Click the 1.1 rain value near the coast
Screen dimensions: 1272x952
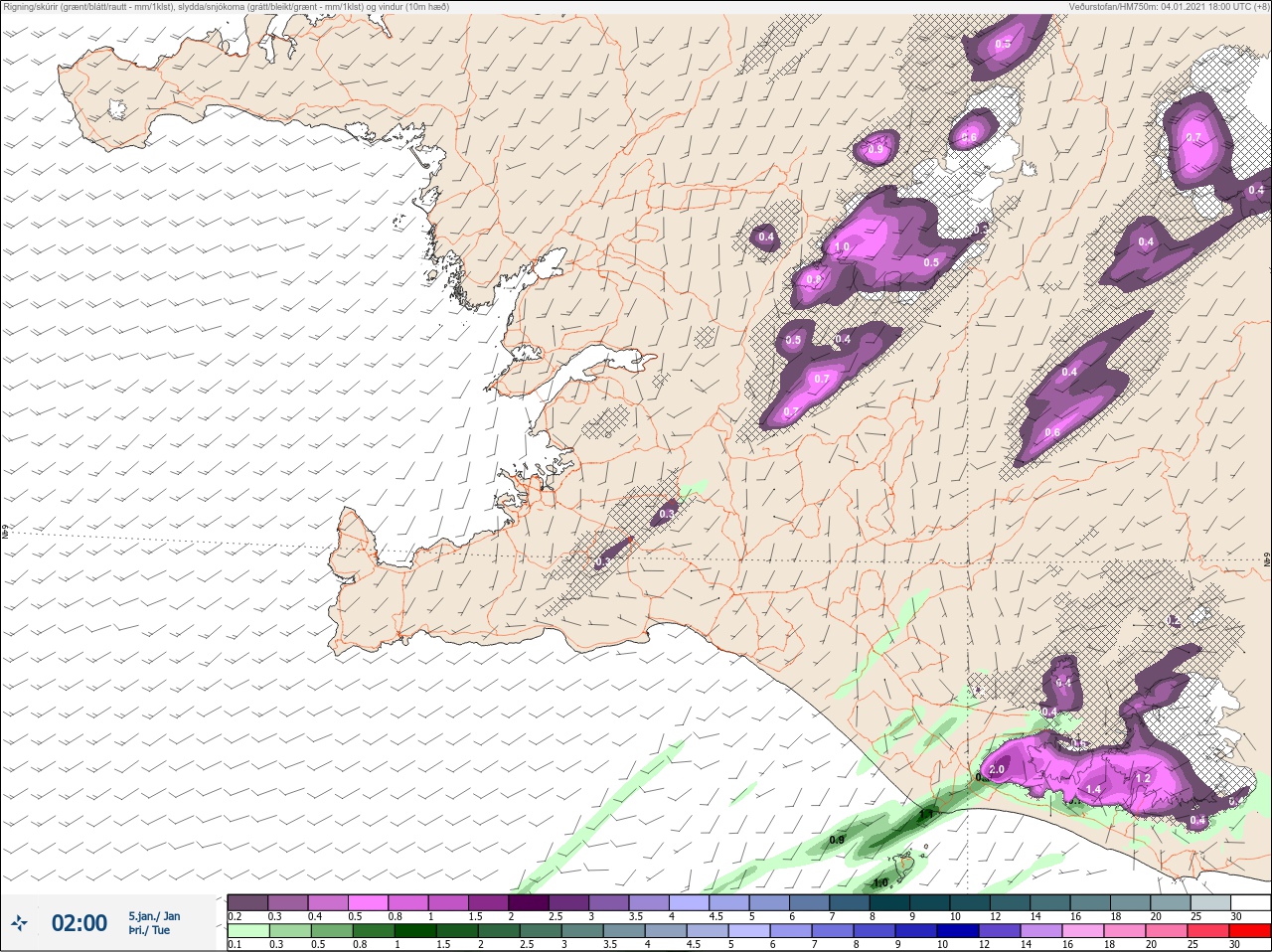pos(926,814)
